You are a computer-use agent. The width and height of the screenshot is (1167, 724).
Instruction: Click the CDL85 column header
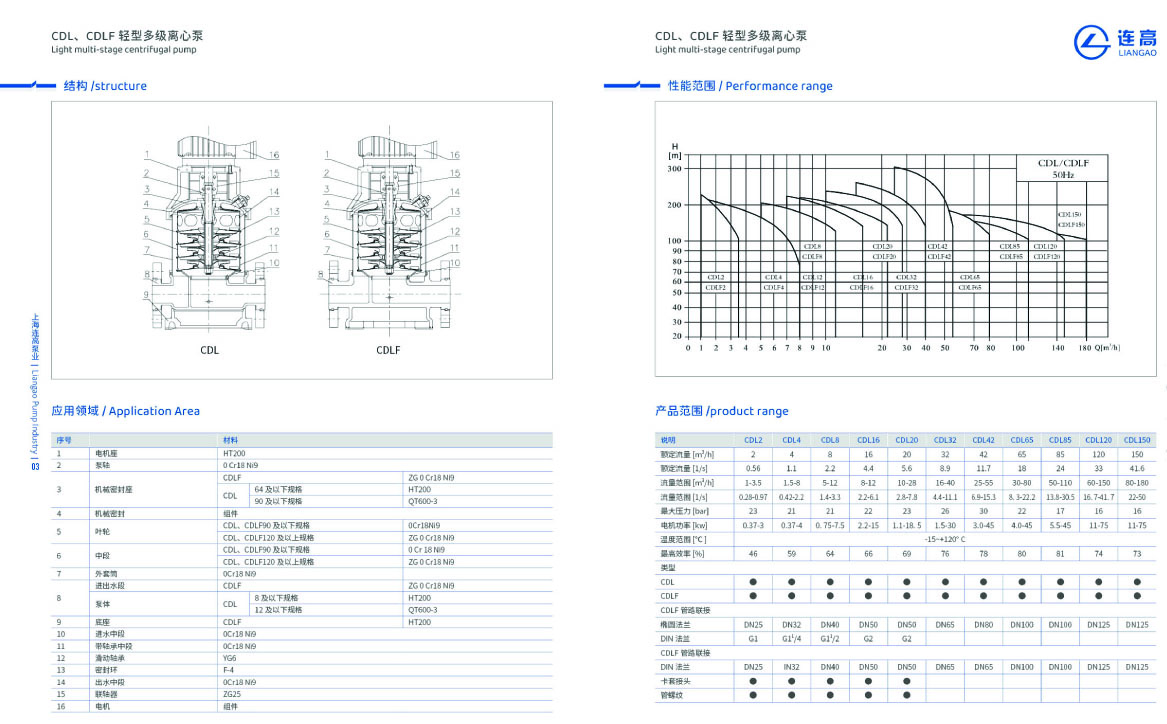tap(1060, 440)
